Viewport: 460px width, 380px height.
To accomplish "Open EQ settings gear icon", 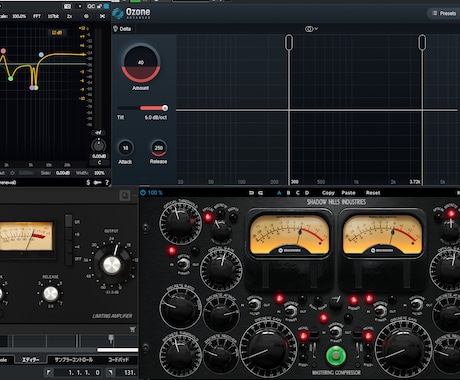I will [x=86, y=16].
